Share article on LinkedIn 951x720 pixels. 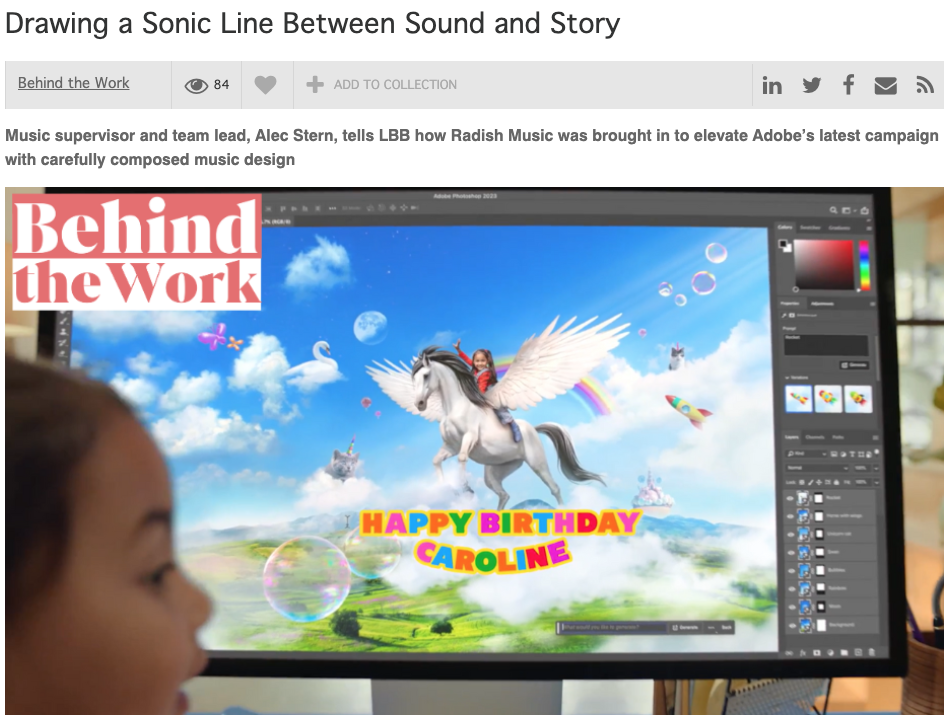point(771,86)
